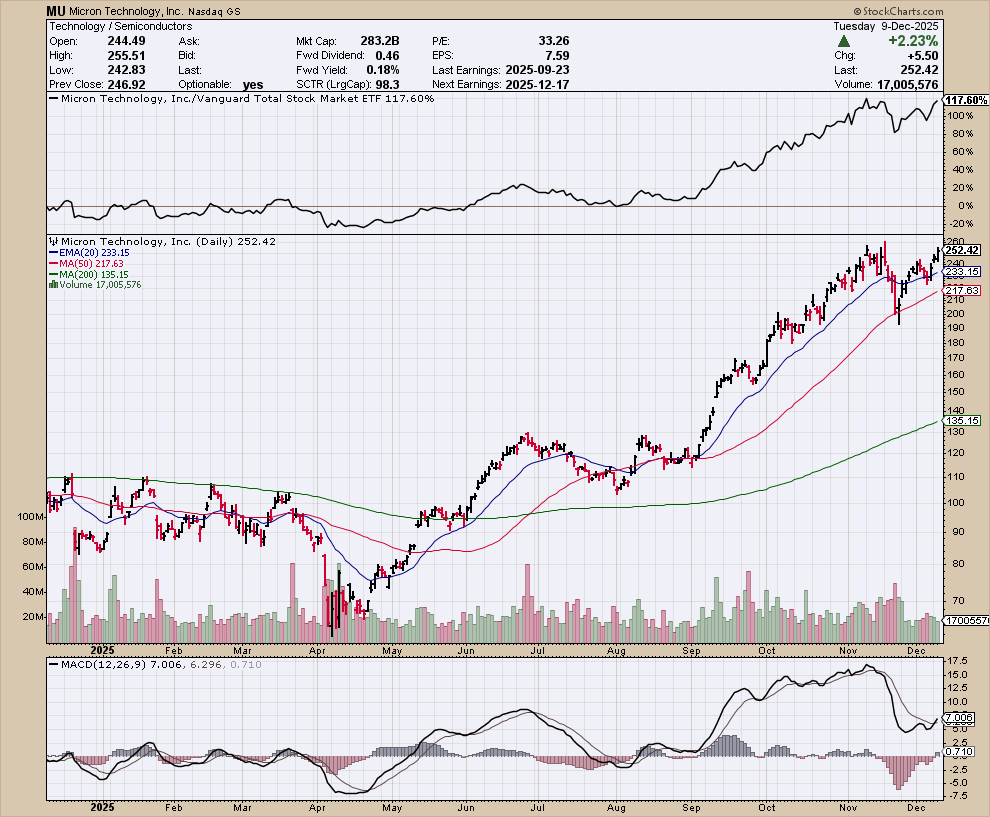Click the 70 label on the price axis

click(x=958, y=600)
